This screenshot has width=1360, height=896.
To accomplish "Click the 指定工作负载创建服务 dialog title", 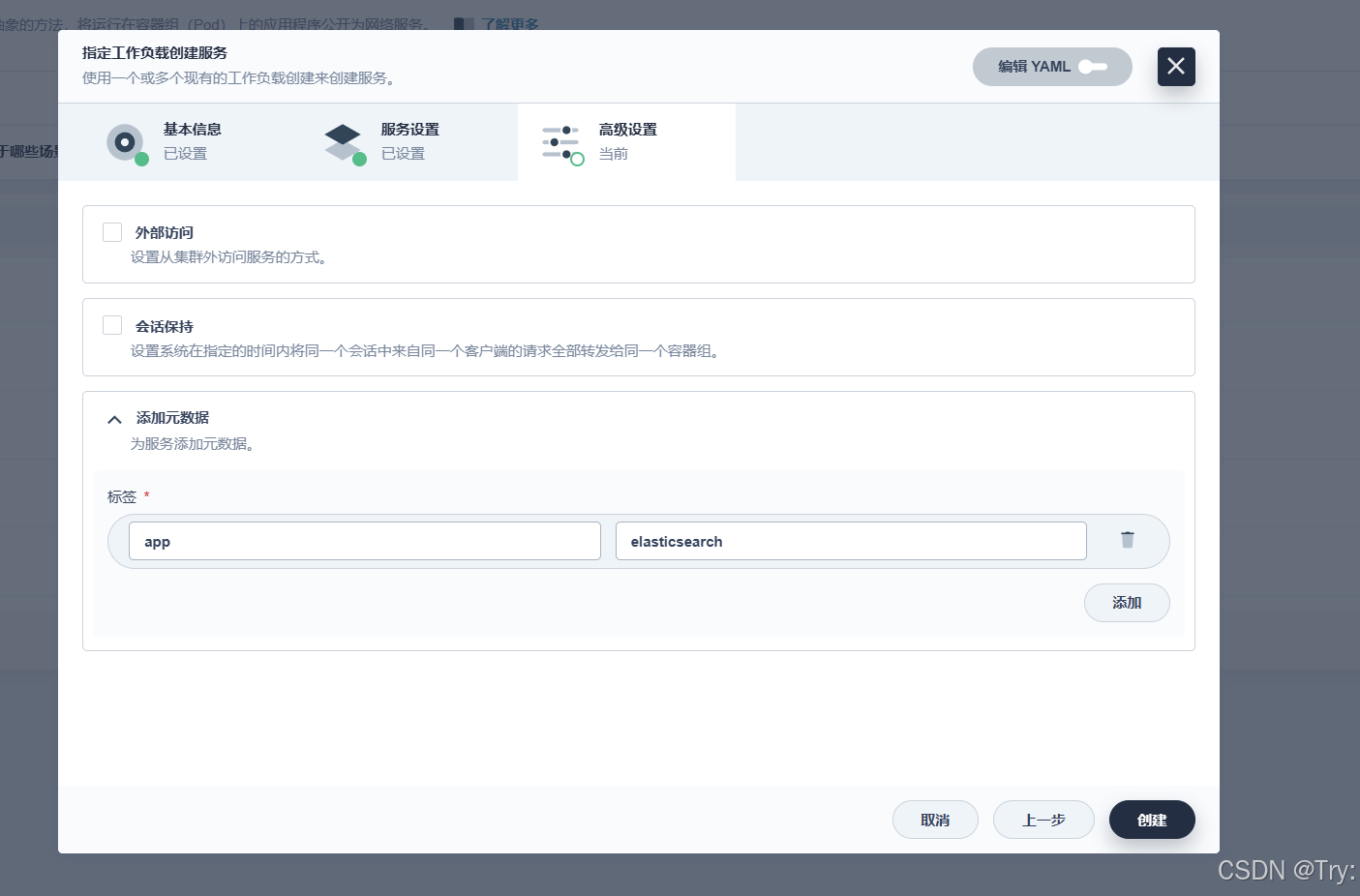I will click(x=155, y=52).
